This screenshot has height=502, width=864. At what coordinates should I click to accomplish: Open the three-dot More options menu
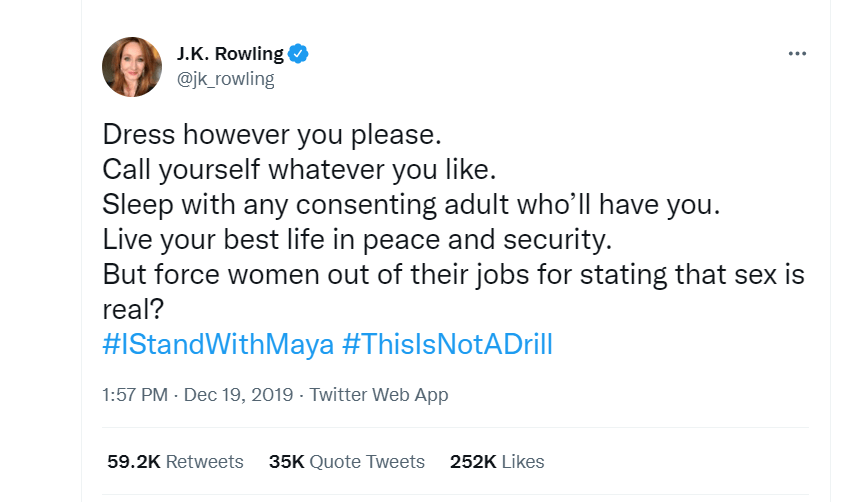tap(797, 54)
